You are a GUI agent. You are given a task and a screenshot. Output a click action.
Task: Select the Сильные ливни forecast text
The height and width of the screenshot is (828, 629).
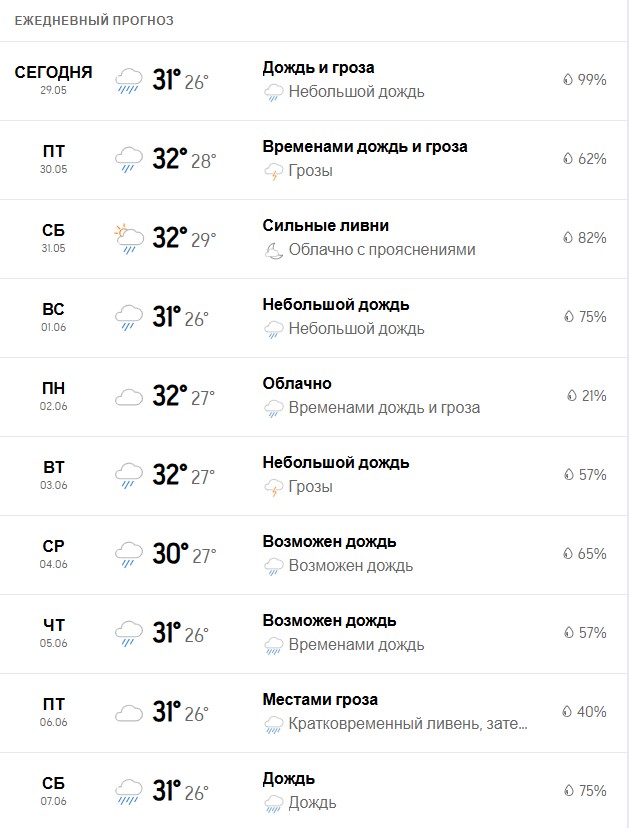click(x=326, y=225)
